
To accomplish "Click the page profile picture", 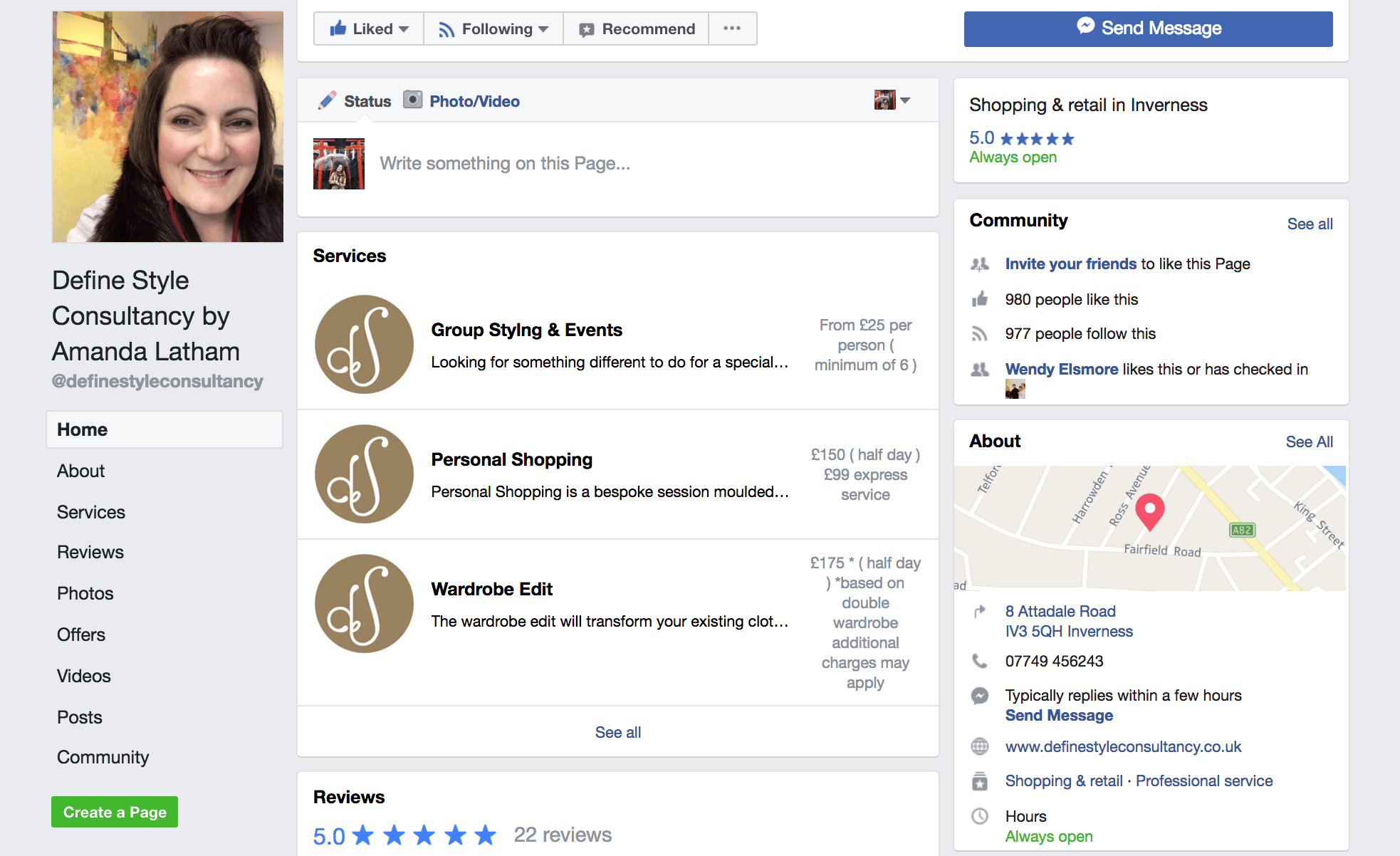I will (x=167, y=127).
